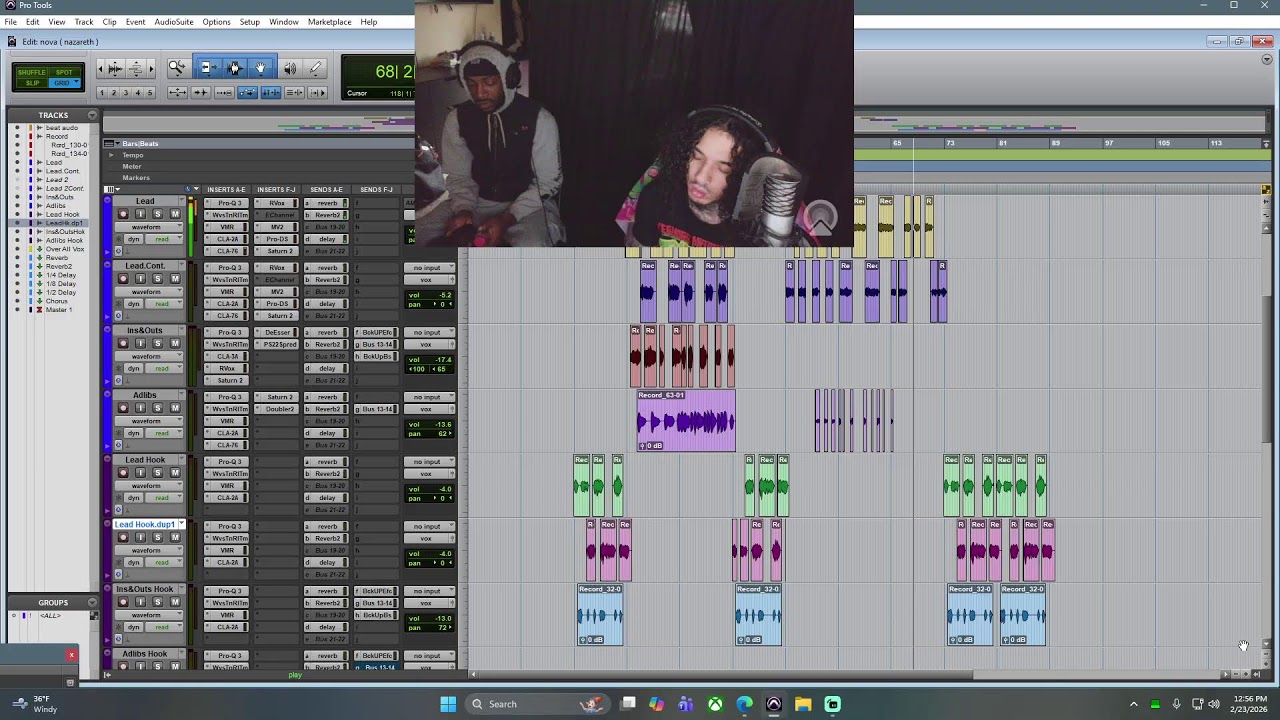Open the AudioSuite menu
This screenshot has width=1280, height=720.
click(174, 22)
